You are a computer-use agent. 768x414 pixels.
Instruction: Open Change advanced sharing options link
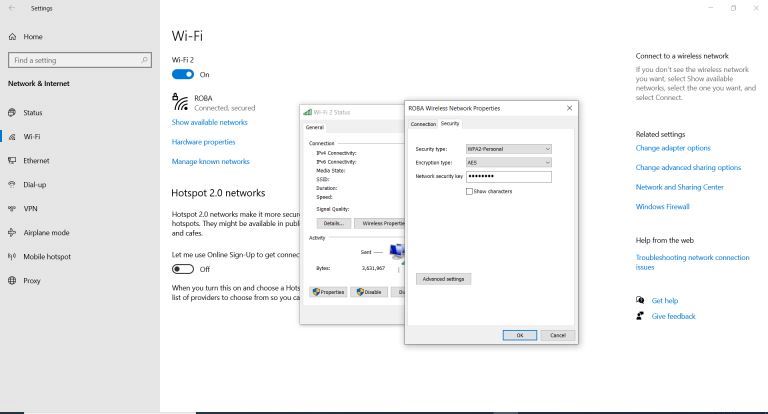(688, 168)
